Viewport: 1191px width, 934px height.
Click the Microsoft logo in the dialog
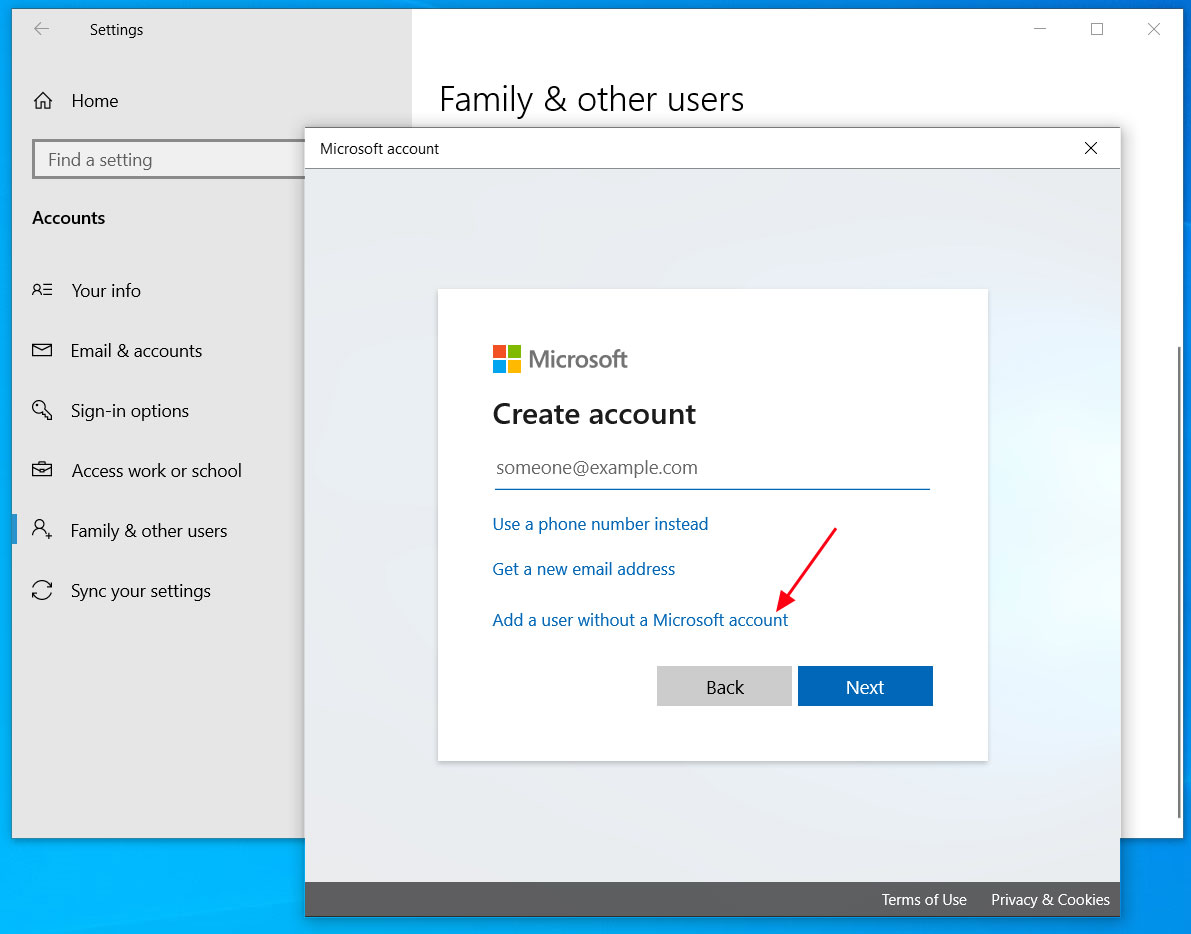pos(560,359)
